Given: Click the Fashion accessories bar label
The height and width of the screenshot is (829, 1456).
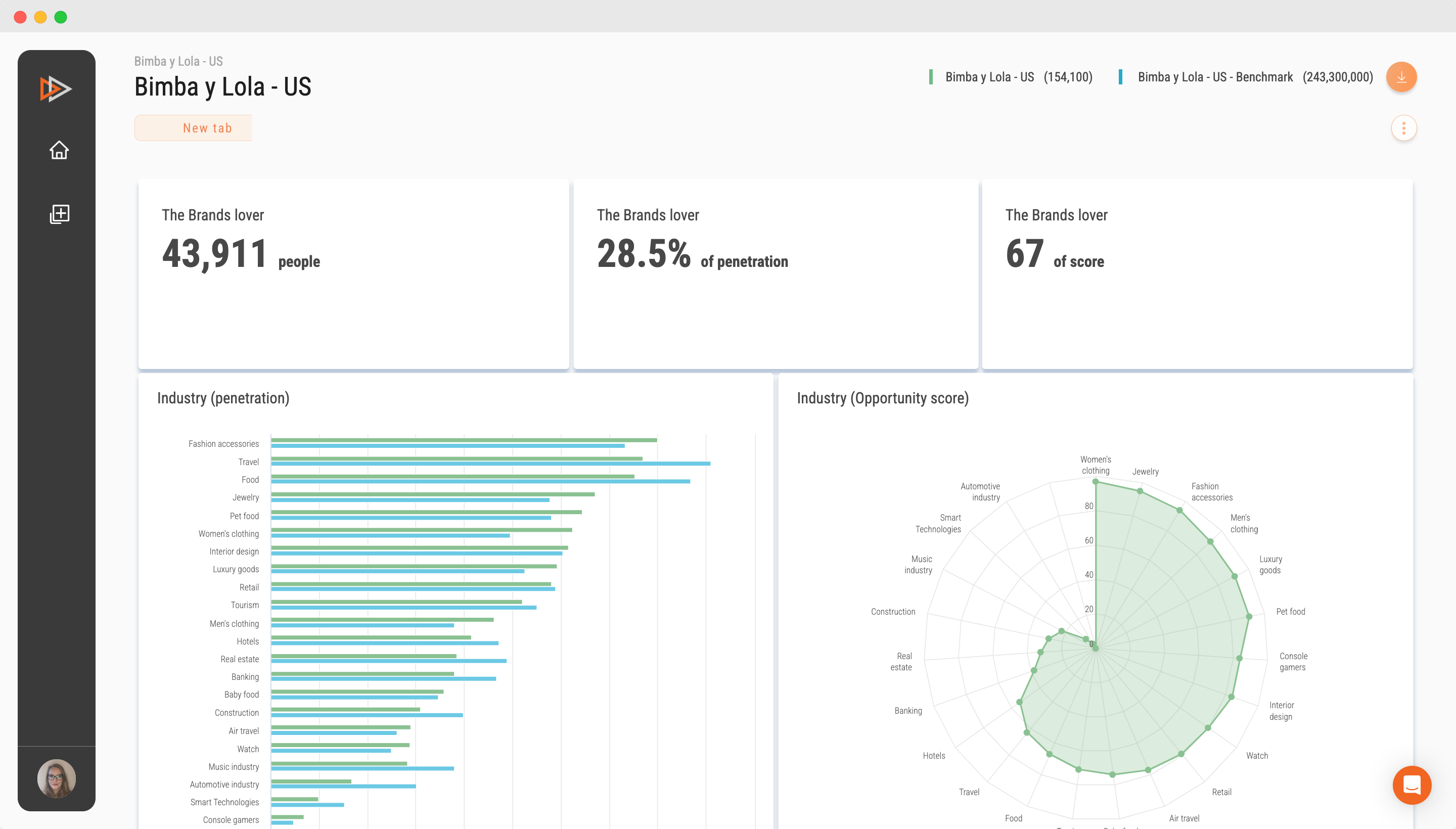Looking at the screenshot, I should pyautogui.click(x=224, y=443).
